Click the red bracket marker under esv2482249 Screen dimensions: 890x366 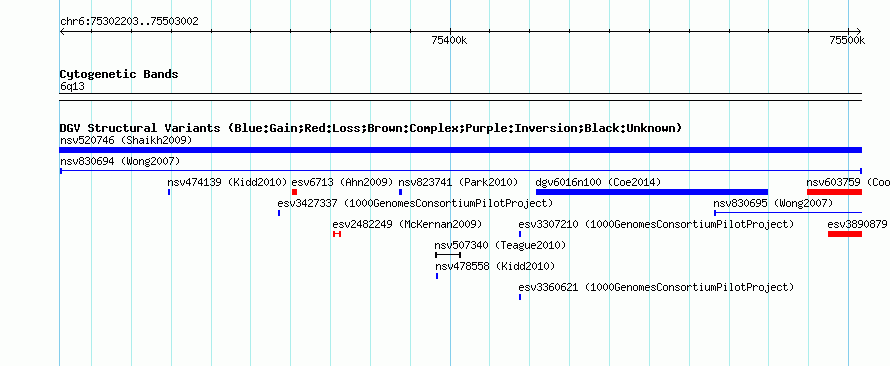(x=337, y=234)
